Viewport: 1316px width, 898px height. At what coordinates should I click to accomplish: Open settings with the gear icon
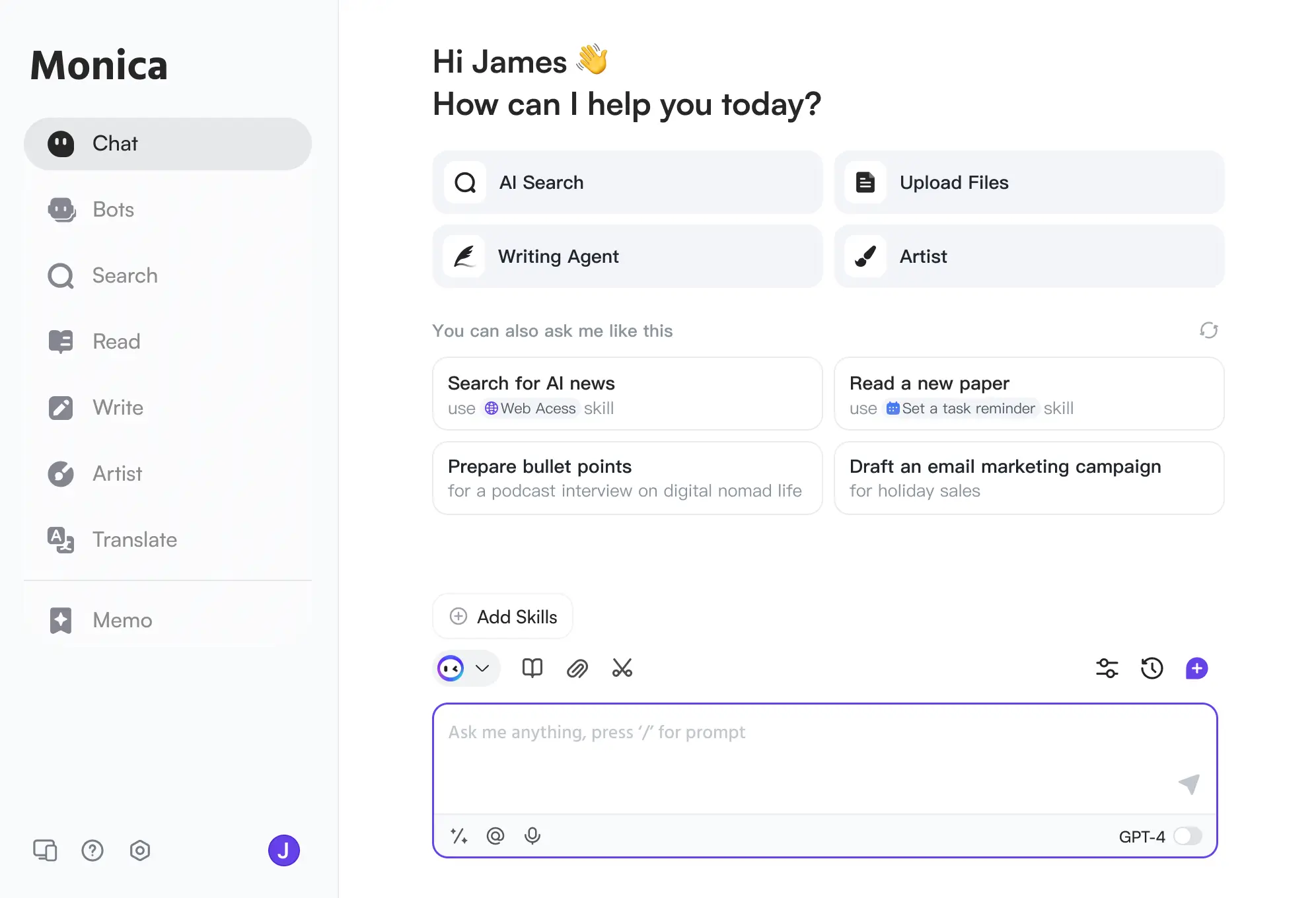140,850
